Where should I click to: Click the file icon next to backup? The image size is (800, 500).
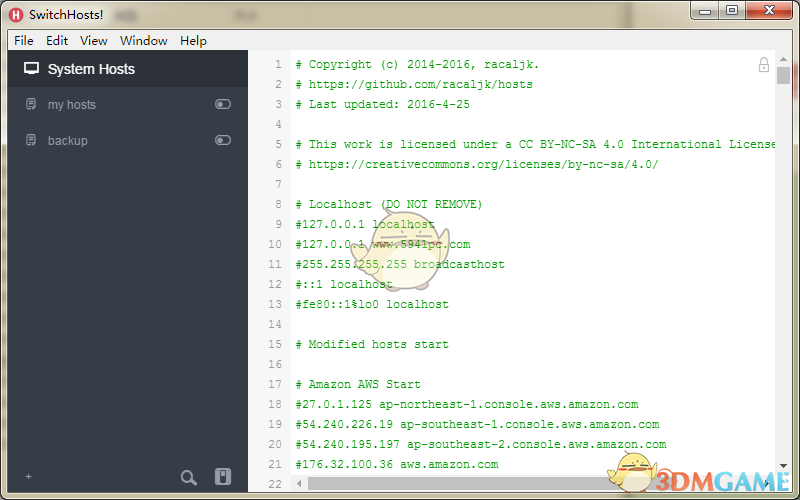tap(31, 140)
